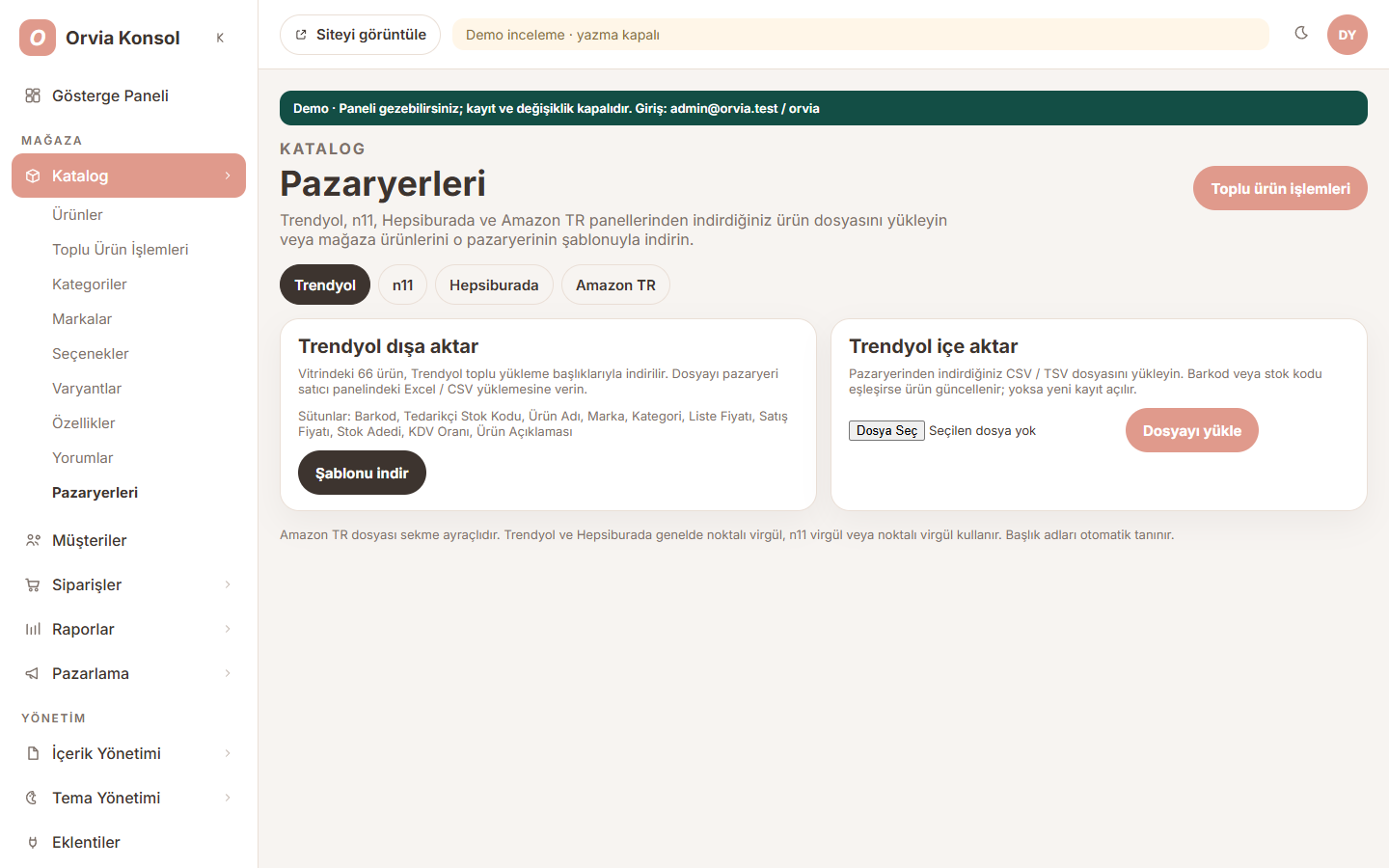Open Yorumlar in the sidebar

(x=83, y=457)
